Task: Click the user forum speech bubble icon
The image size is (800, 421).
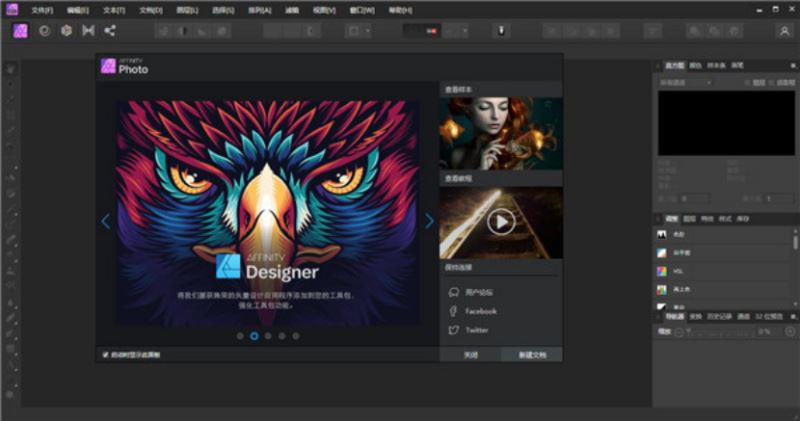Action: 454,292
